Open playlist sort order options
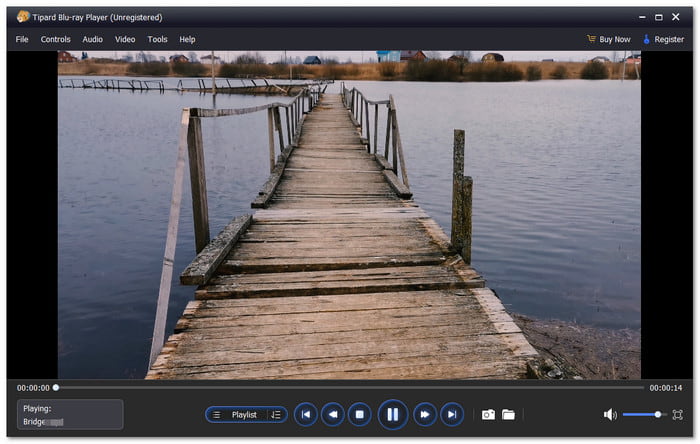The height and width of the screenshot is (444, 700). point(275,414)
